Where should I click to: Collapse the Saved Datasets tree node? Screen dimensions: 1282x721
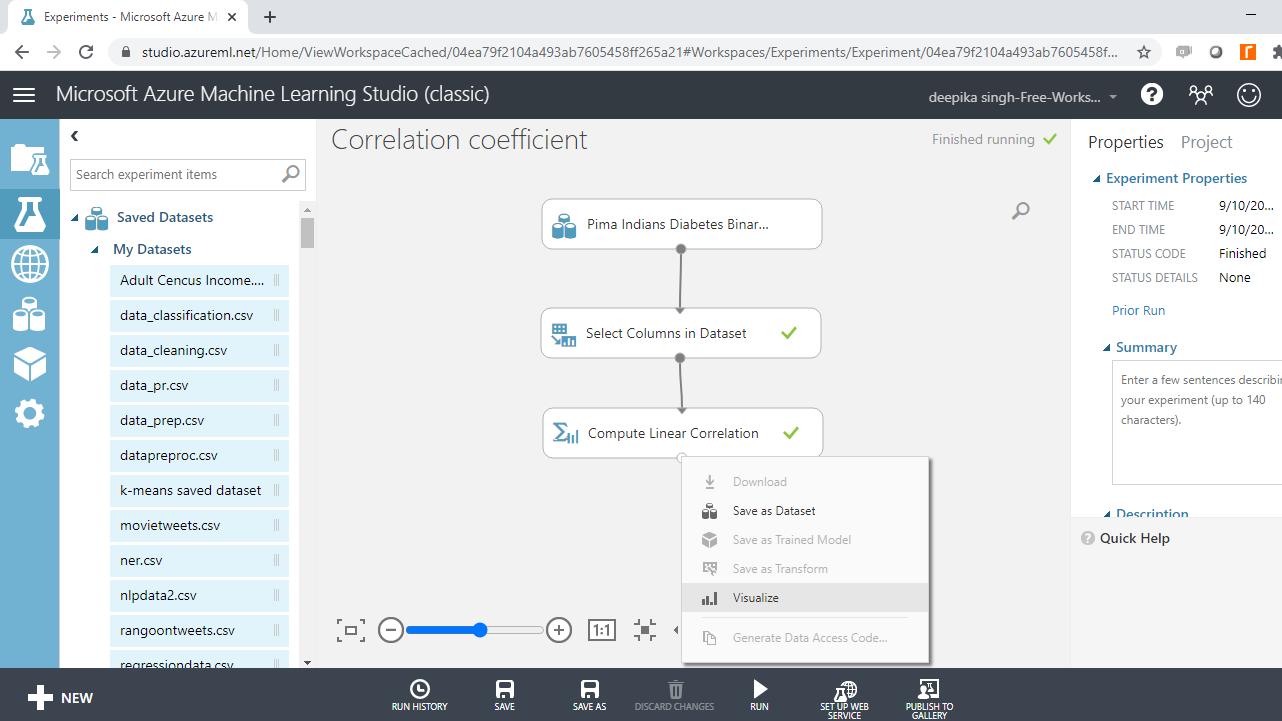pos(75,218)
